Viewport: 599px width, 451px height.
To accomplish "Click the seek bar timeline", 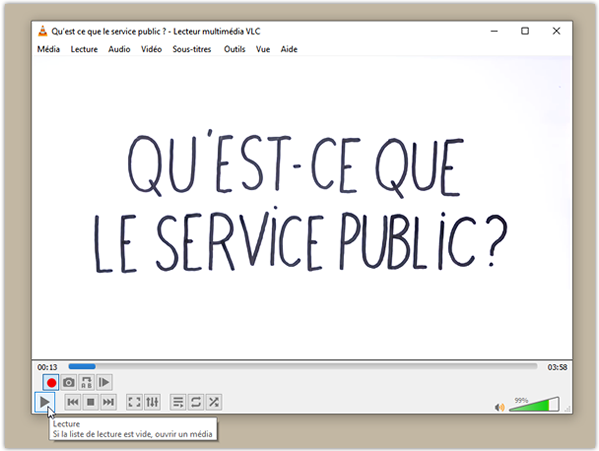I will pos(303,367).
